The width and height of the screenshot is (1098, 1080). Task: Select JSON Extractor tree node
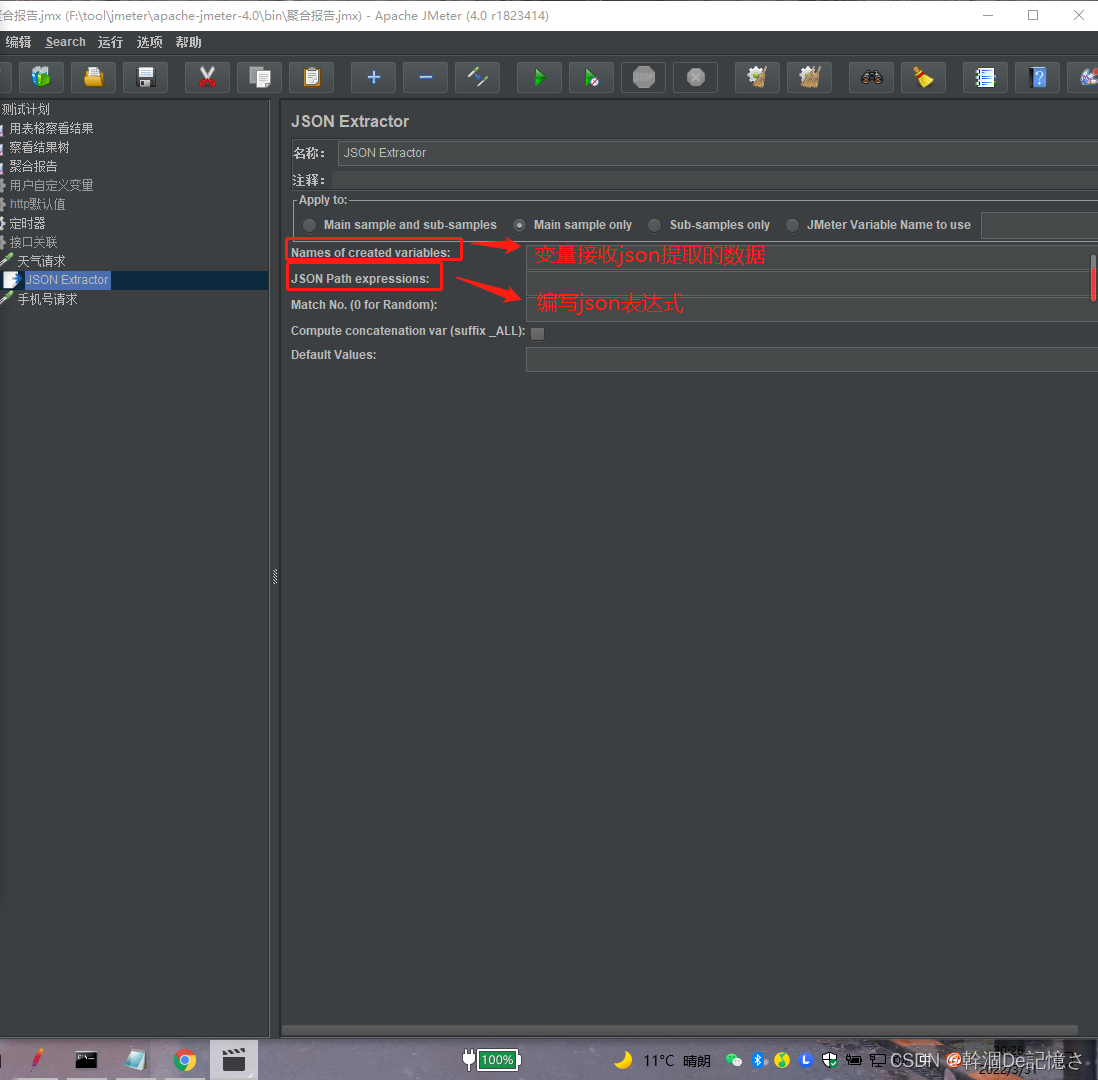pos(67,279)
